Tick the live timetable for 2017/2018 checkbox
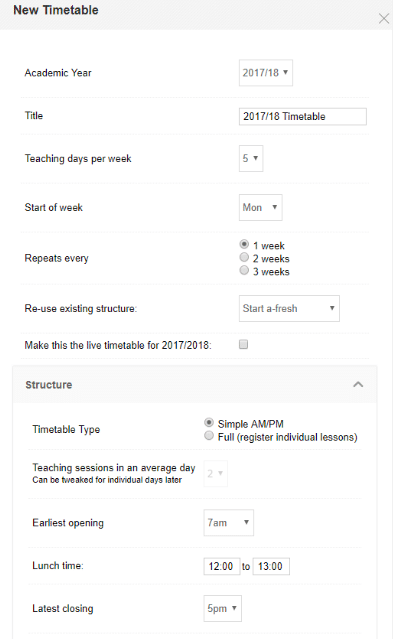Image resolution: width=393 pixels, height=639 pixels. (243, 345)
